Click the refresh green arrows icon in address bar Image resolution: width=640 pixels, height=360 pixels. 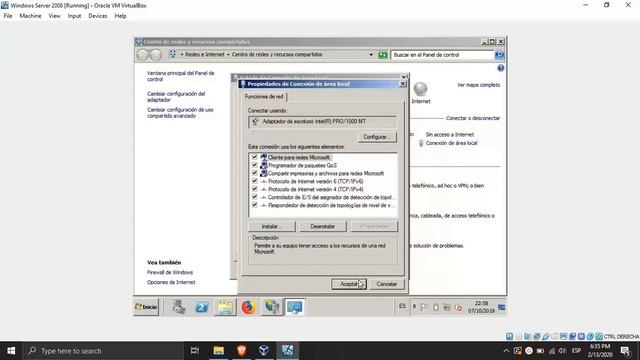click(382, 55)
